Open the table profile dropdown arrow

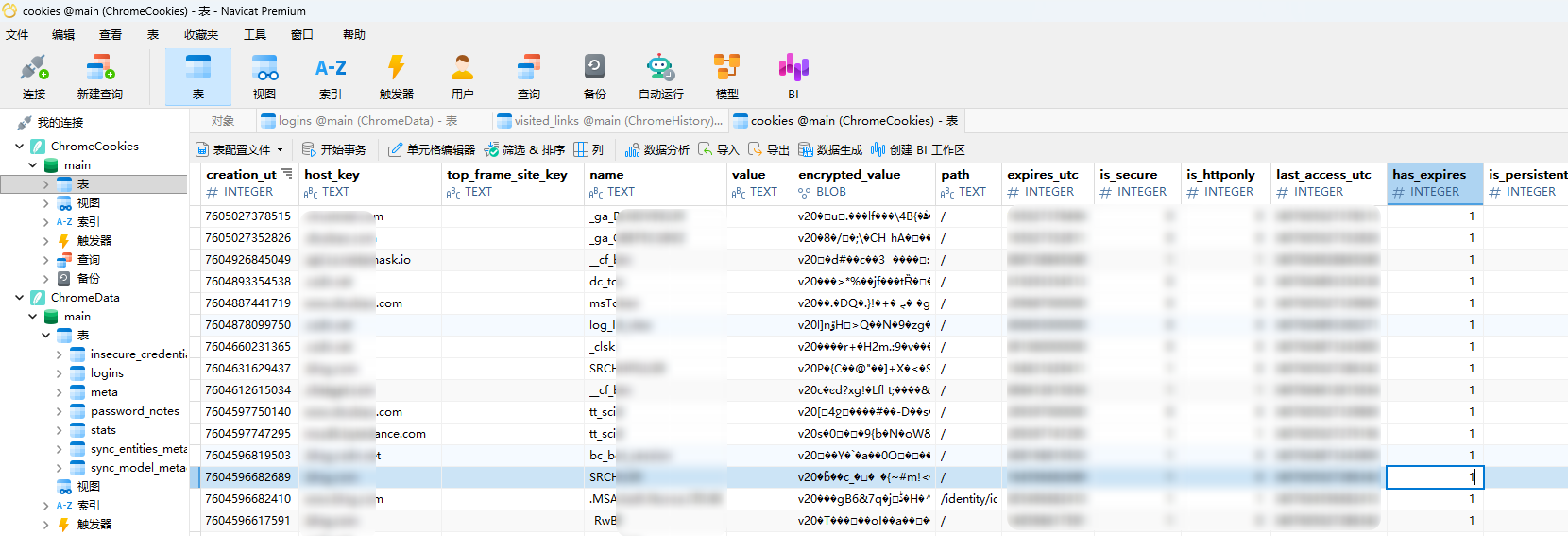coord(281,150)
